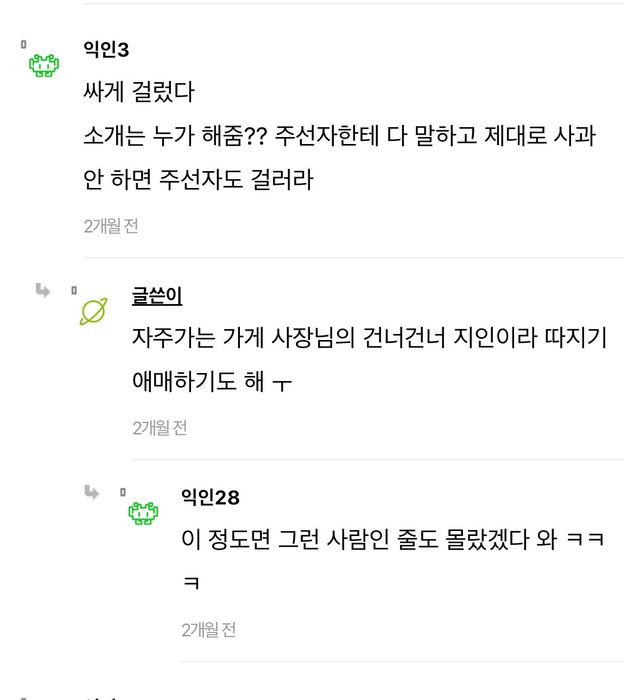Click the 2개월 전 timestamp under 익인3's comment
This screenshot has height=700, width=640.
111,226
